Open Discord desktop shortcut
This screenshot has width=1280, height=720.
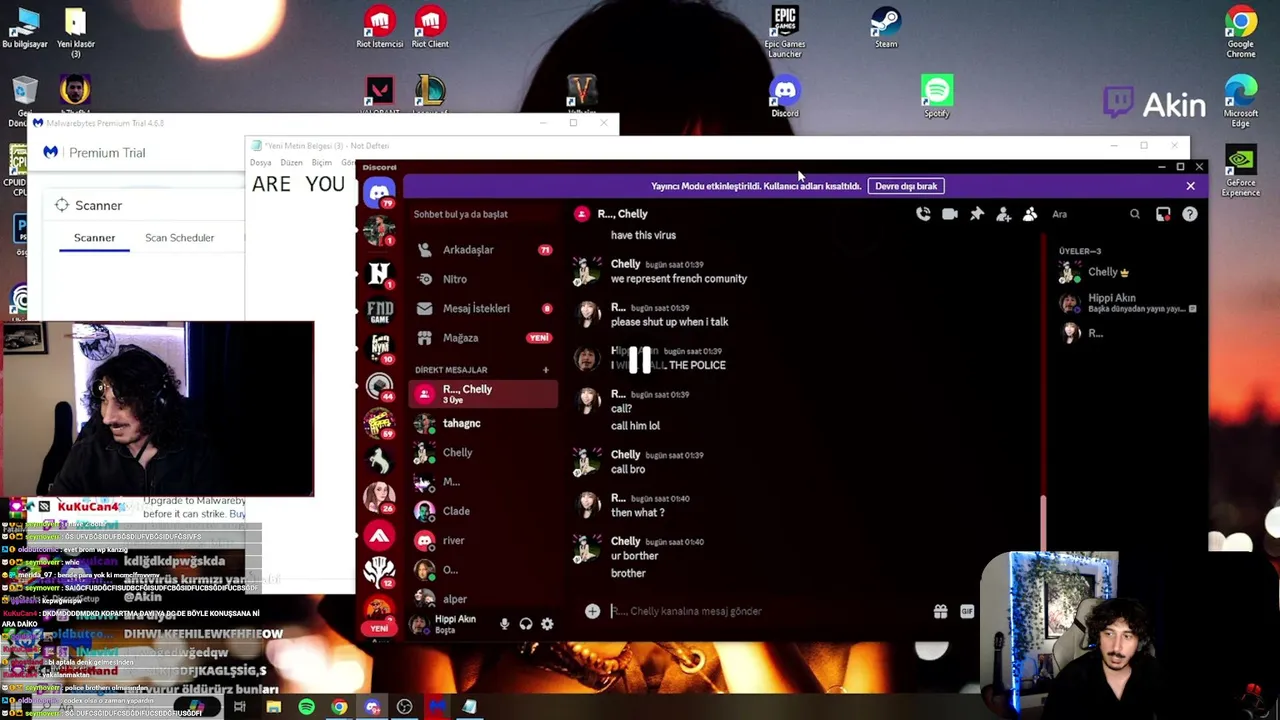coord(785,97)
